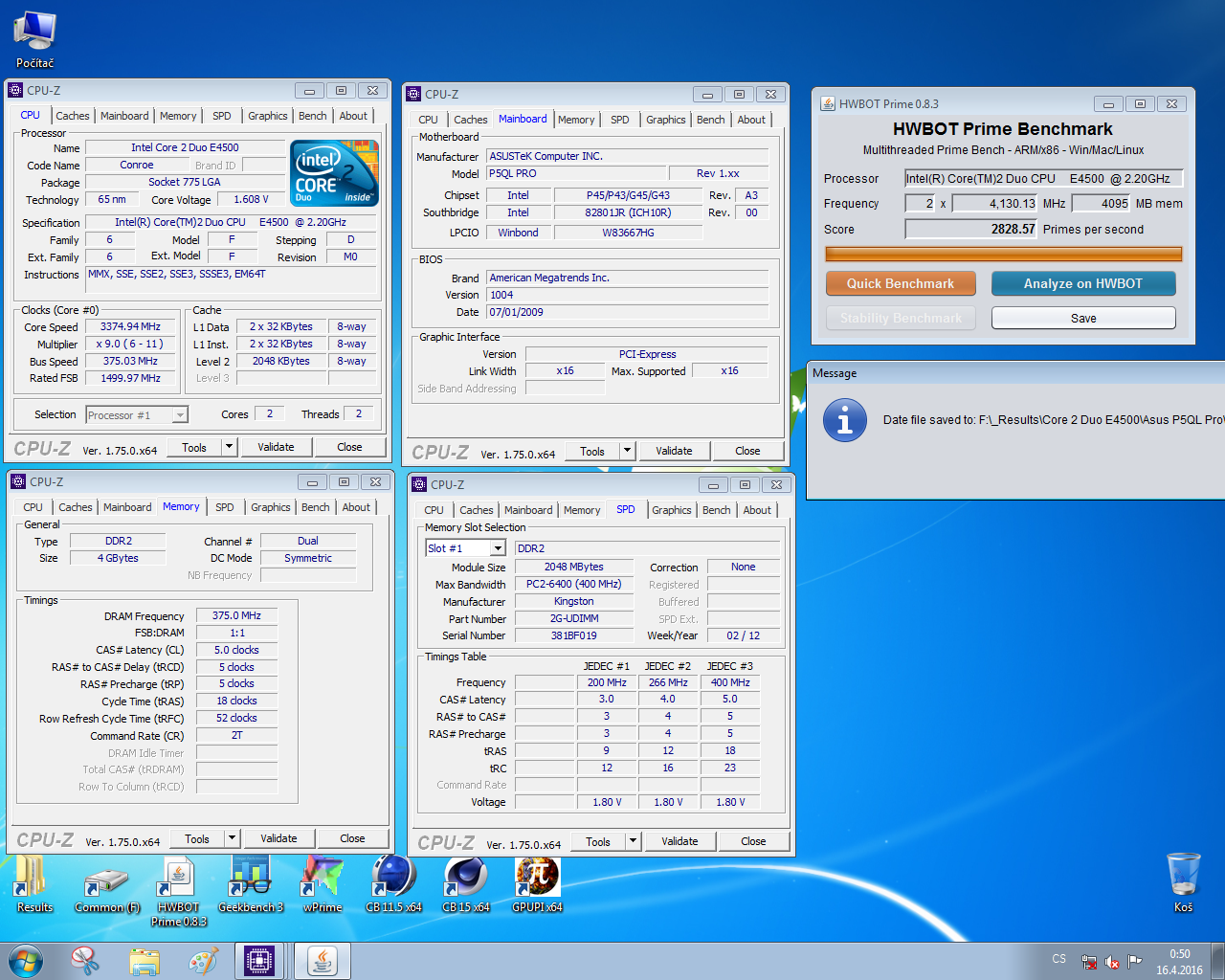Launch CB 15 x64 shortcut
The width and height of the screenshot is (1225, 980).
(466, 885)
